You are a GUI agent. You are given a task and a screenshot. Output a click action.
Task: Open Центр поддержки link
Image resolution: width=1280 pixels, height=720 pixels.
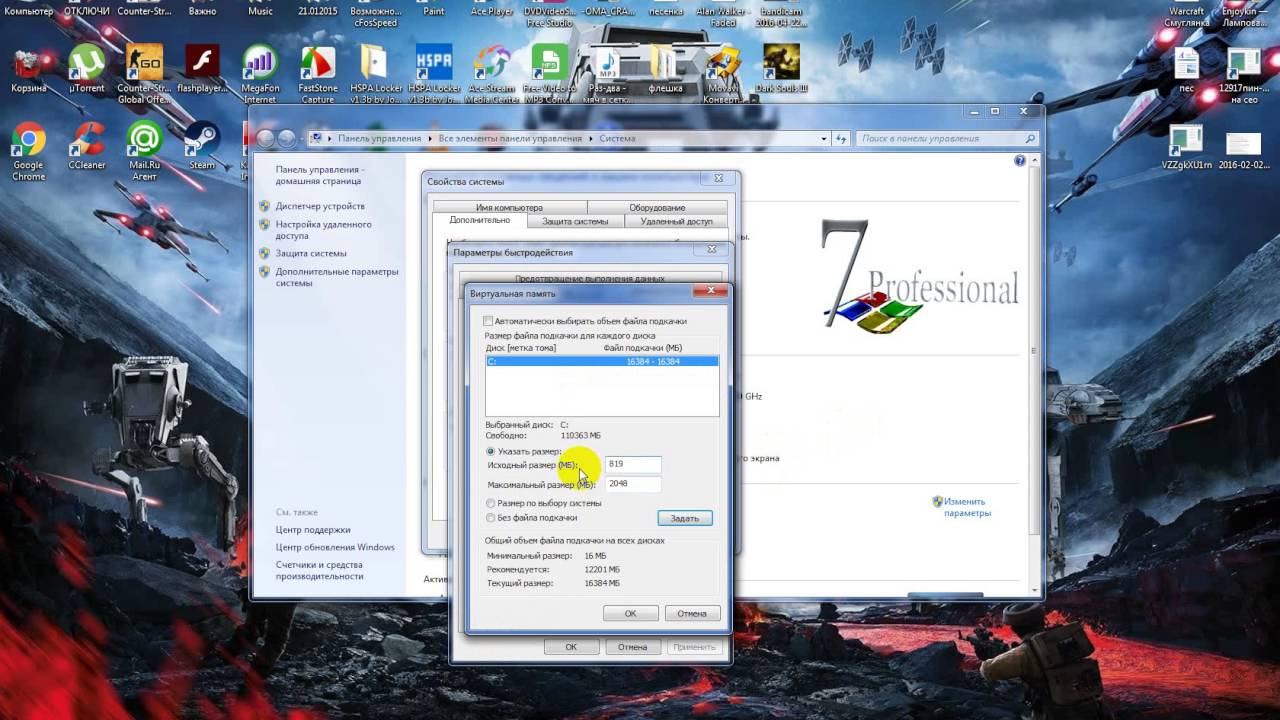(x=313, y=530)
